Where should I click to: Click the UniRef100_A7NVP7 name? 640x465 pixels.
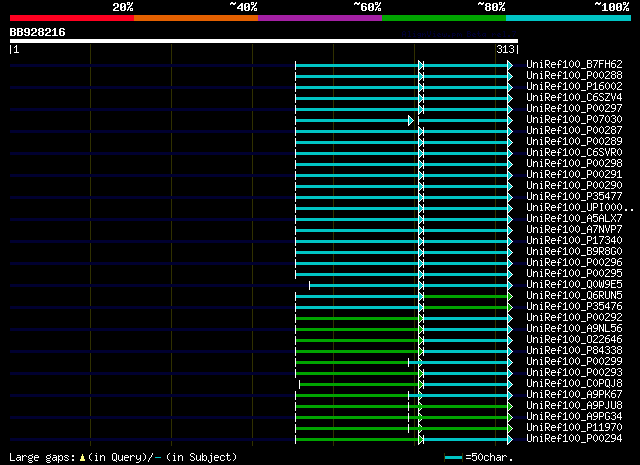[x=574, y=230]
